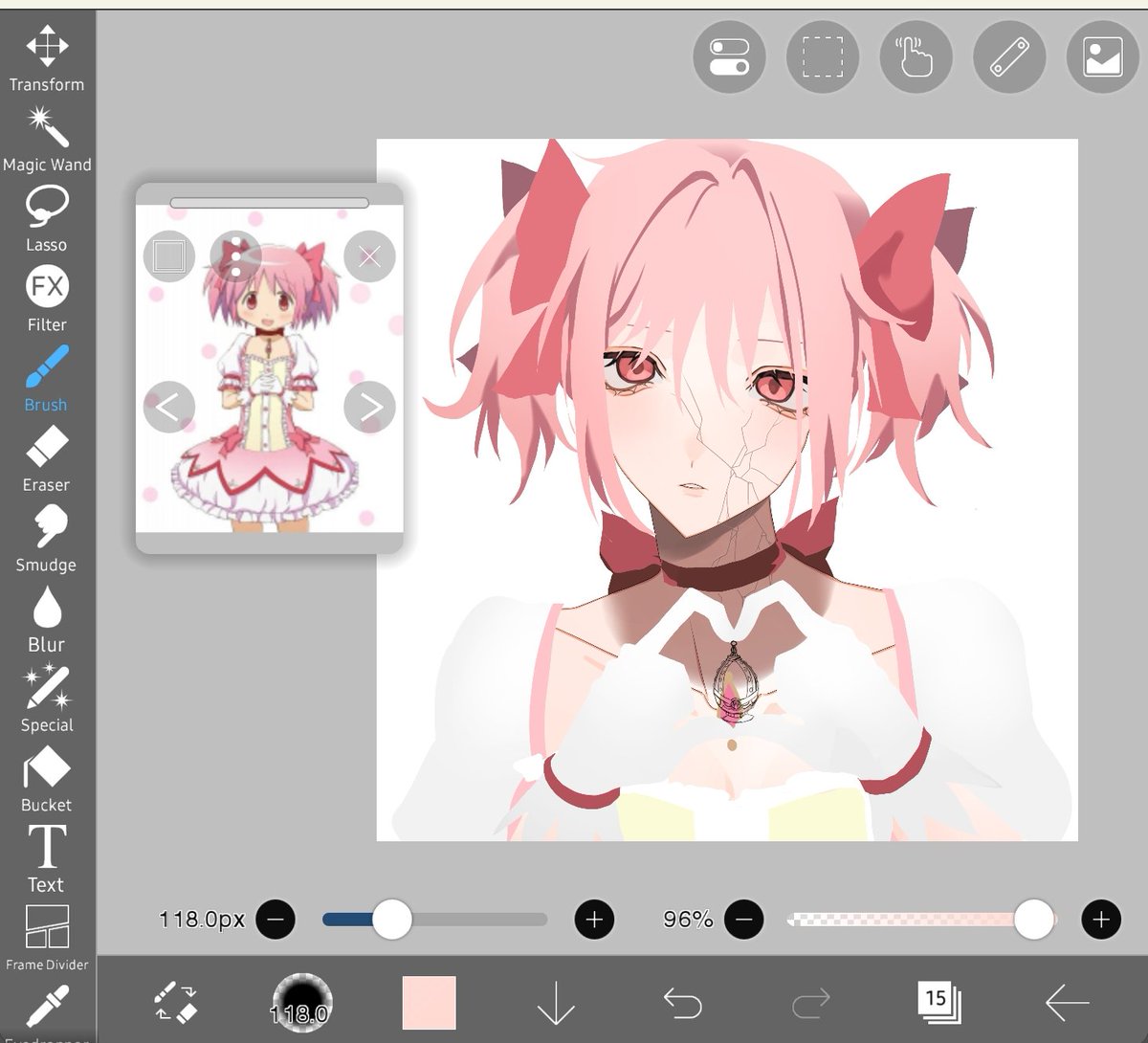
Task: Tap the 96% opacity value
Action: [x=688, y=920]
